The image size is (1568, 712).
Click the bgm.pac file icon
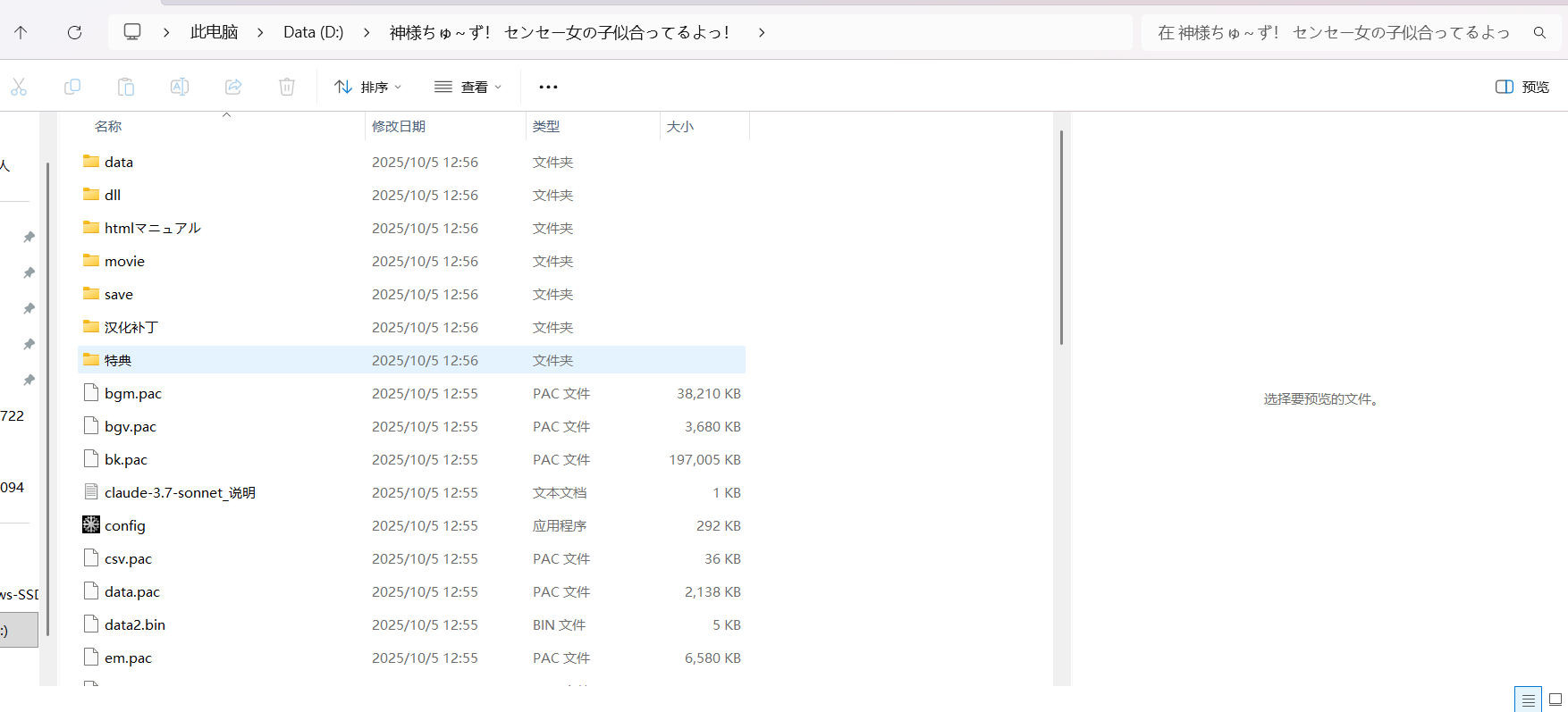coord(91,393)
